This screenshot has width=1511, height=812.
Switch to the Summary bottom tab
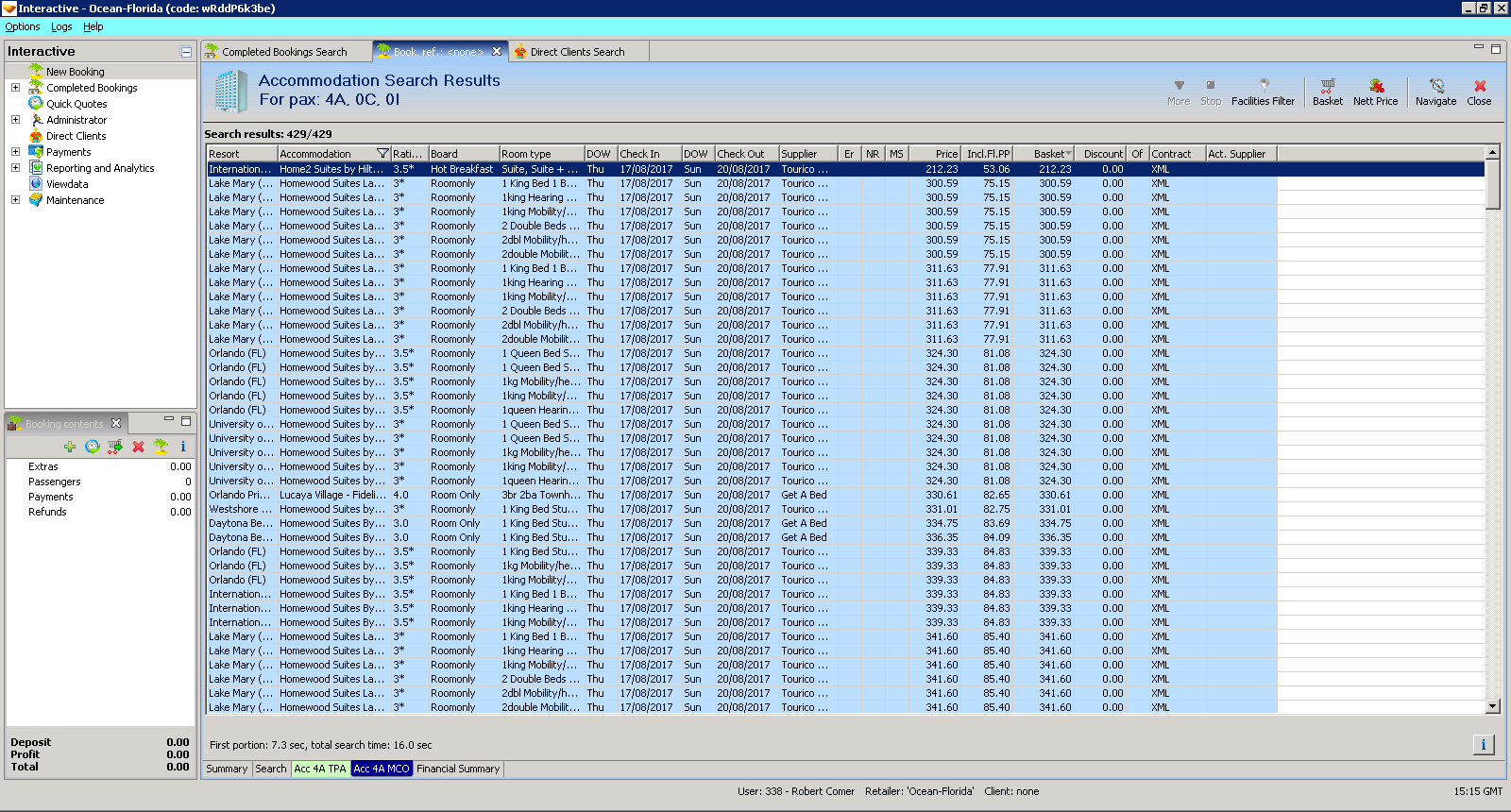coord(227,769)
